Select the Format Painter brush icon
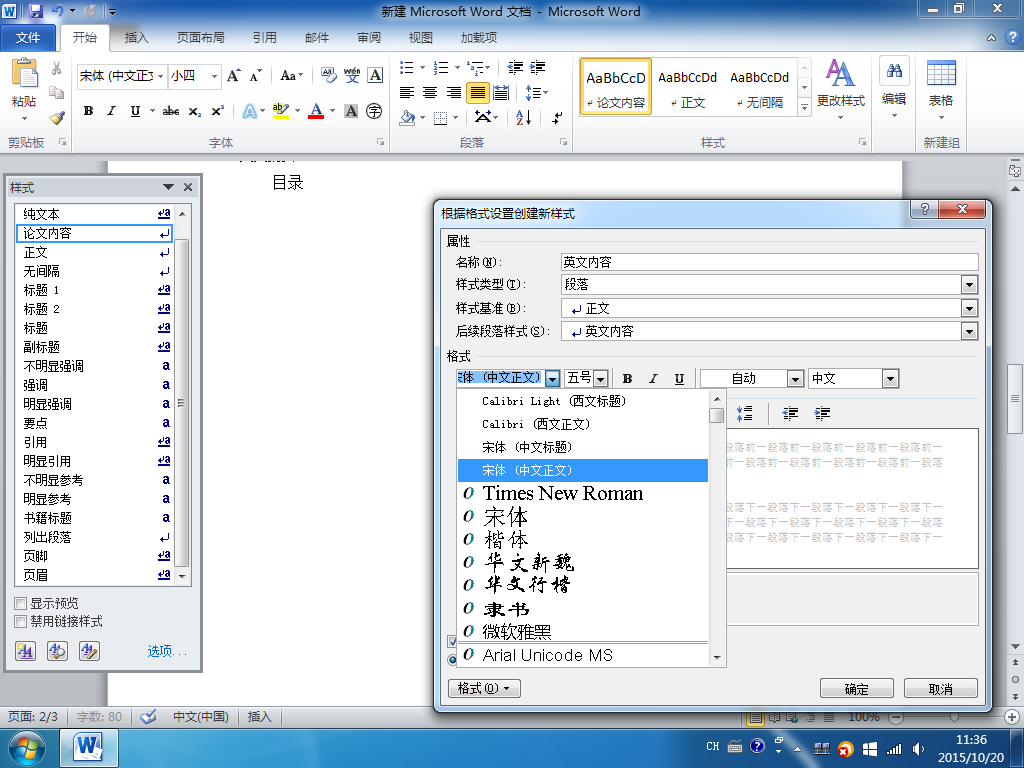Screen dimensions: 1024x768 click(57, 118)
